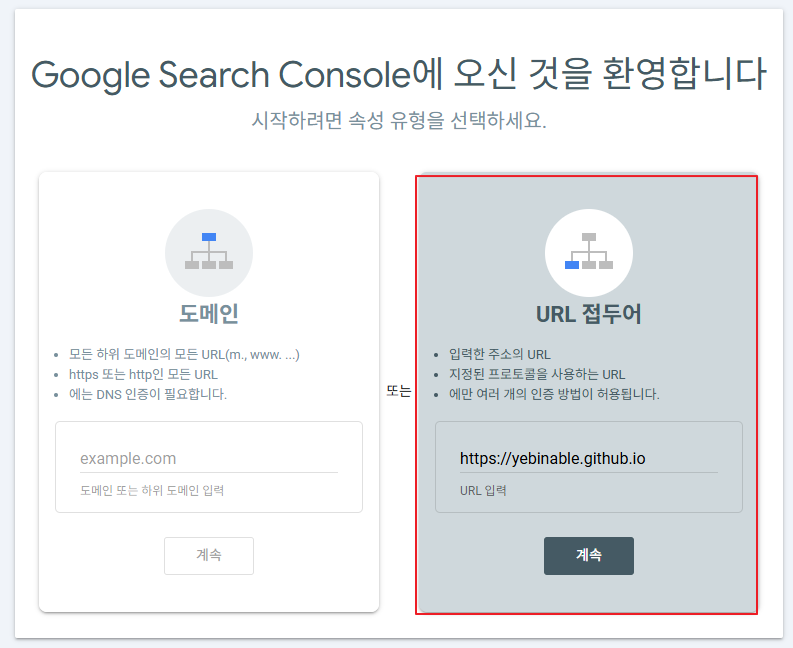793x648 pixels.
Task: Click the URL prefix property sitemap icon
Action: pyautogui.click(x=589, y=252)
